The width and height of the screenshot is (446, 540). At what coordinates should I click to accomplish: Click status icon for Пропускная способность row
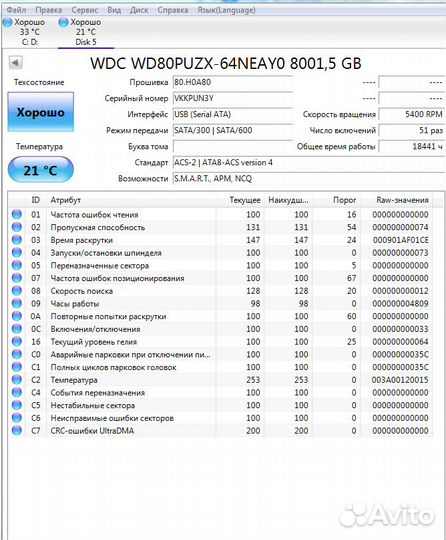[x=17, y=227]
